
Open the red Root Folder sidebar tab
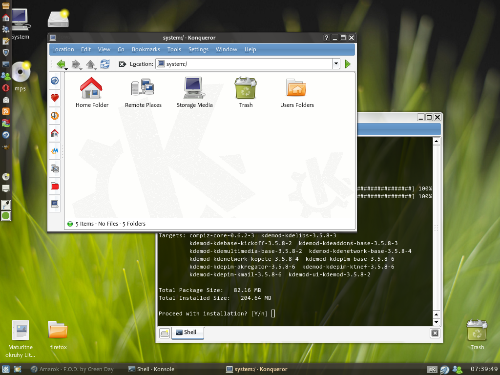point(55,186)
